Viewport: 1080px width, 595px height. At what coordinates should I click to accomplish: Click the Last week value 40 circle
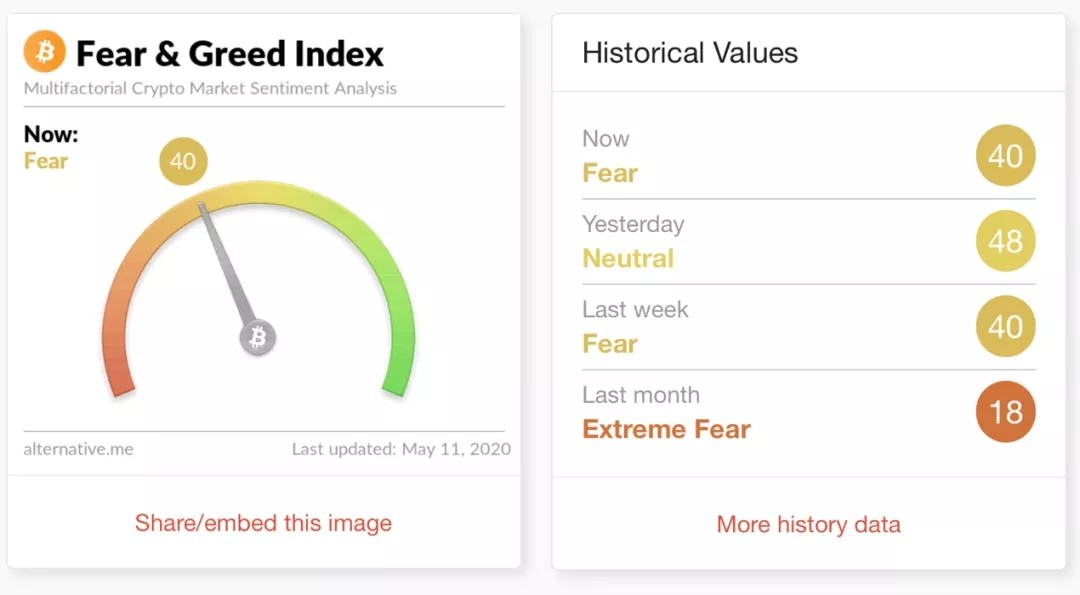1005,326
